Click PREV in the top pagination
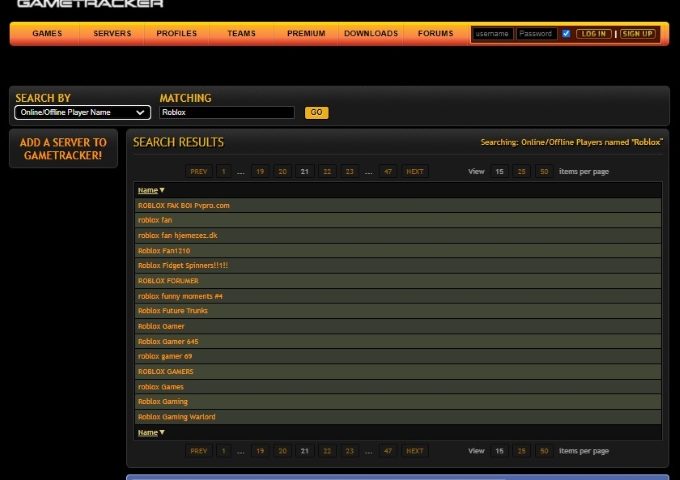This screenshot has width=680, height=480. point(199,172)
